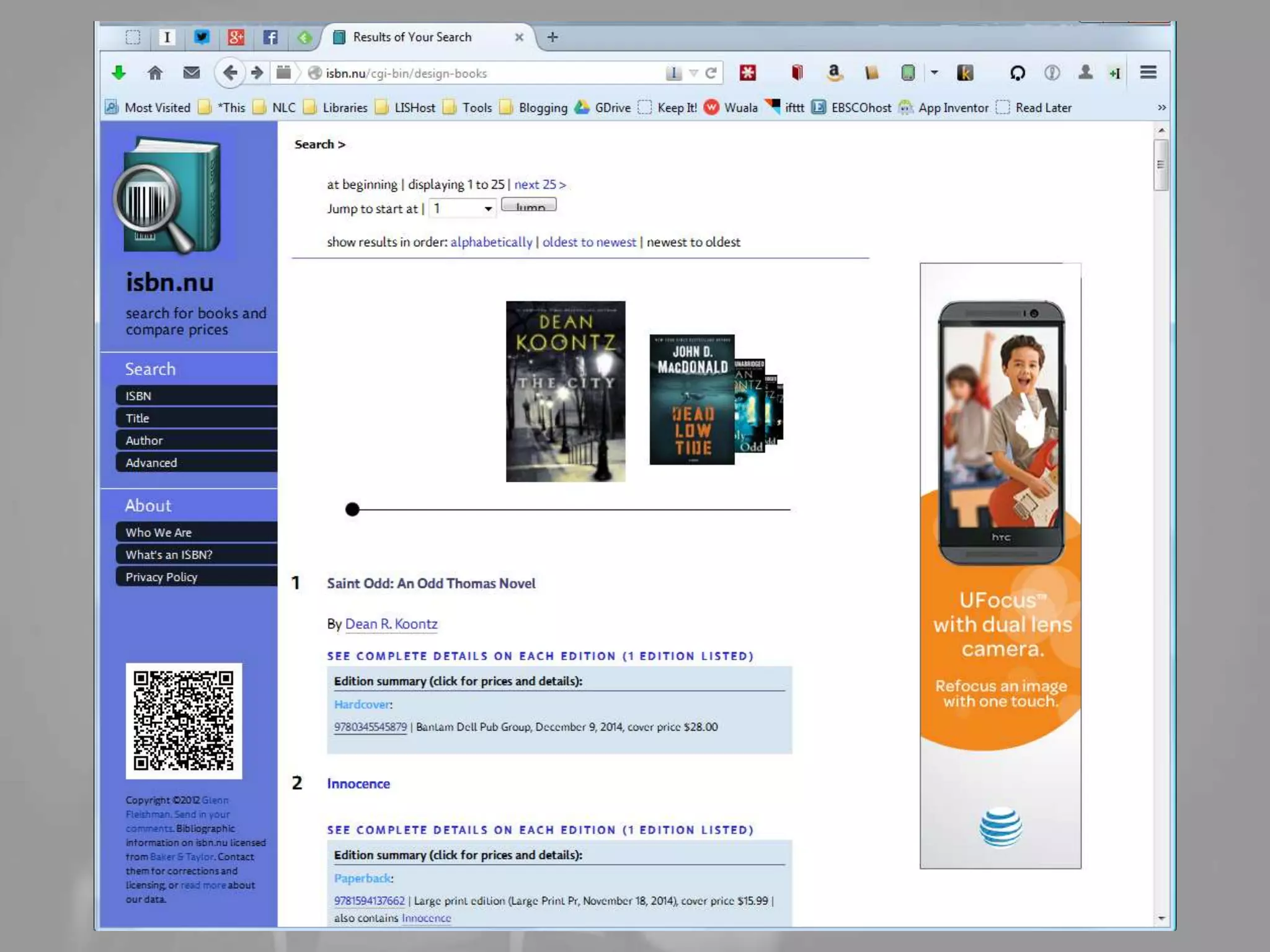Click The City book cover thumbnail
Viewport: 1270px width, 952px height.
click(566, 392)
